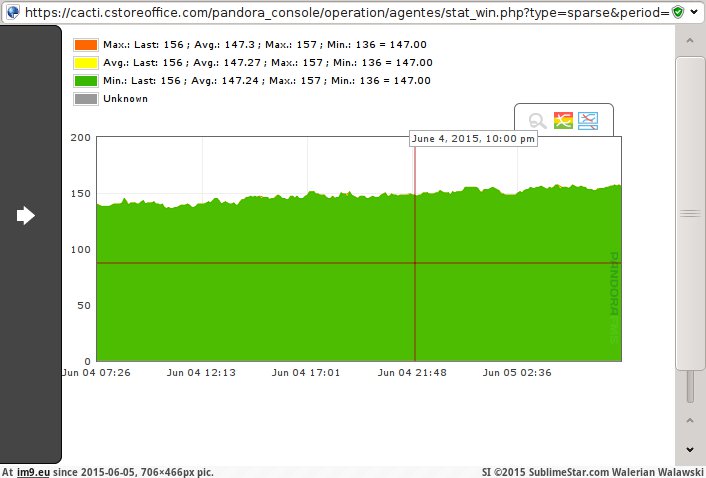Click the scrollbar down arrow
The width and height of the screenshot is (706, 478).
tap(690, 449)
